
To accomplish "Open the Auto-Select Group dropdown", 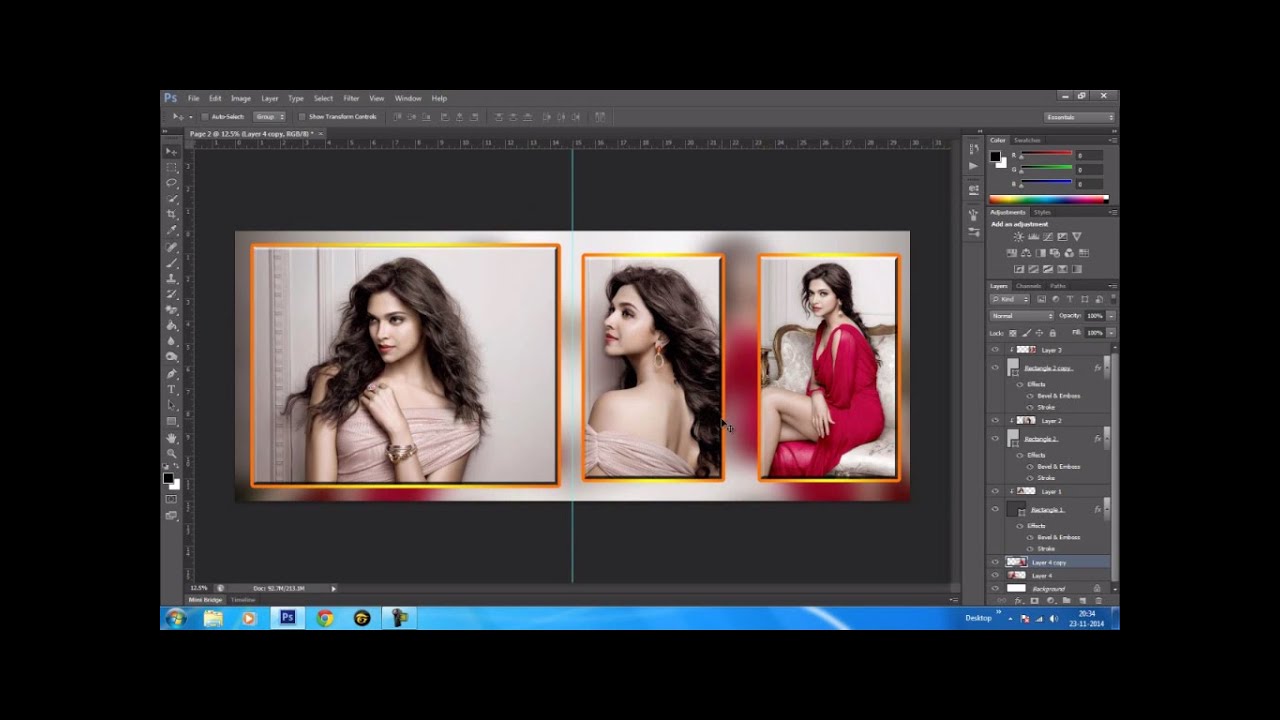I will click(269, 117).
